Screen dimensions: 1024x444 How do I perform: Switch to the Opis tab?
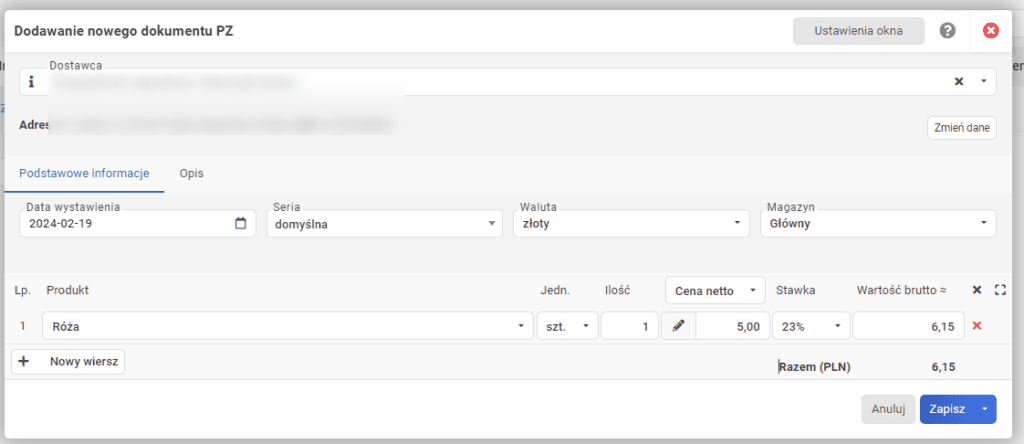point(191,173)
